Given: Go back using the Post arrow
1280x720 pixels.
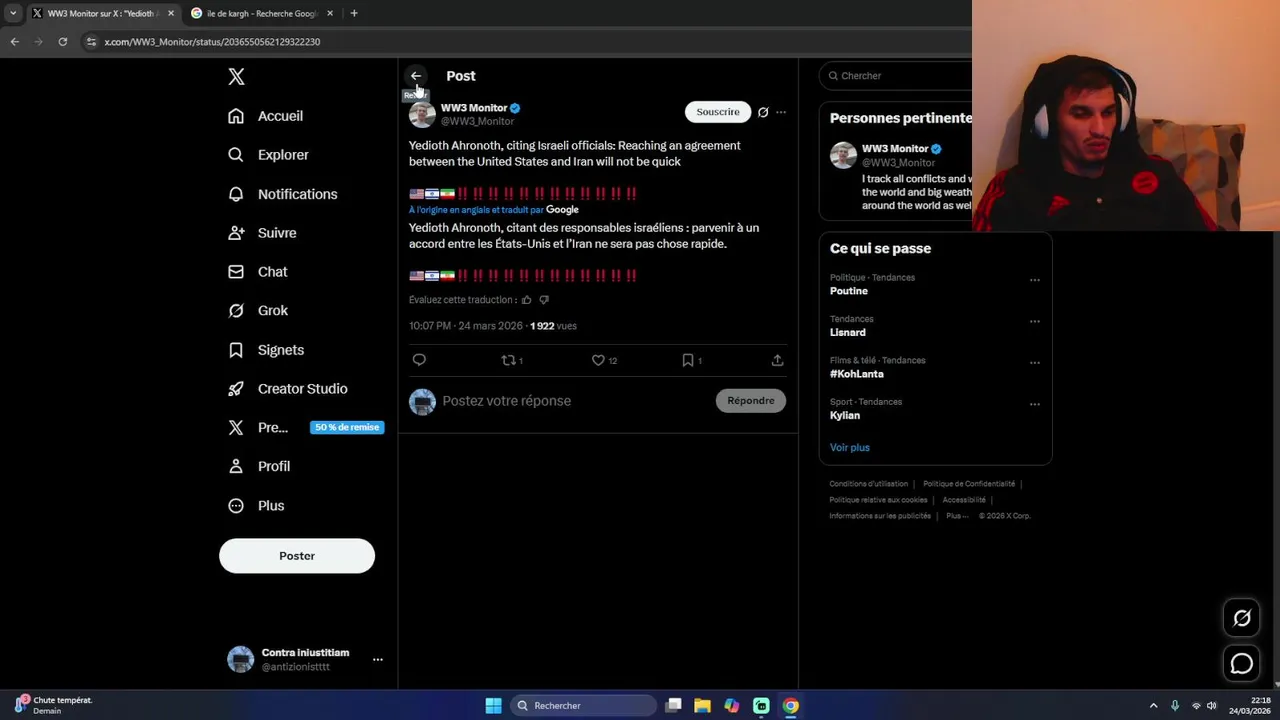Looking at the screenshot, I should pyautogui.click(x=416, y=76).
